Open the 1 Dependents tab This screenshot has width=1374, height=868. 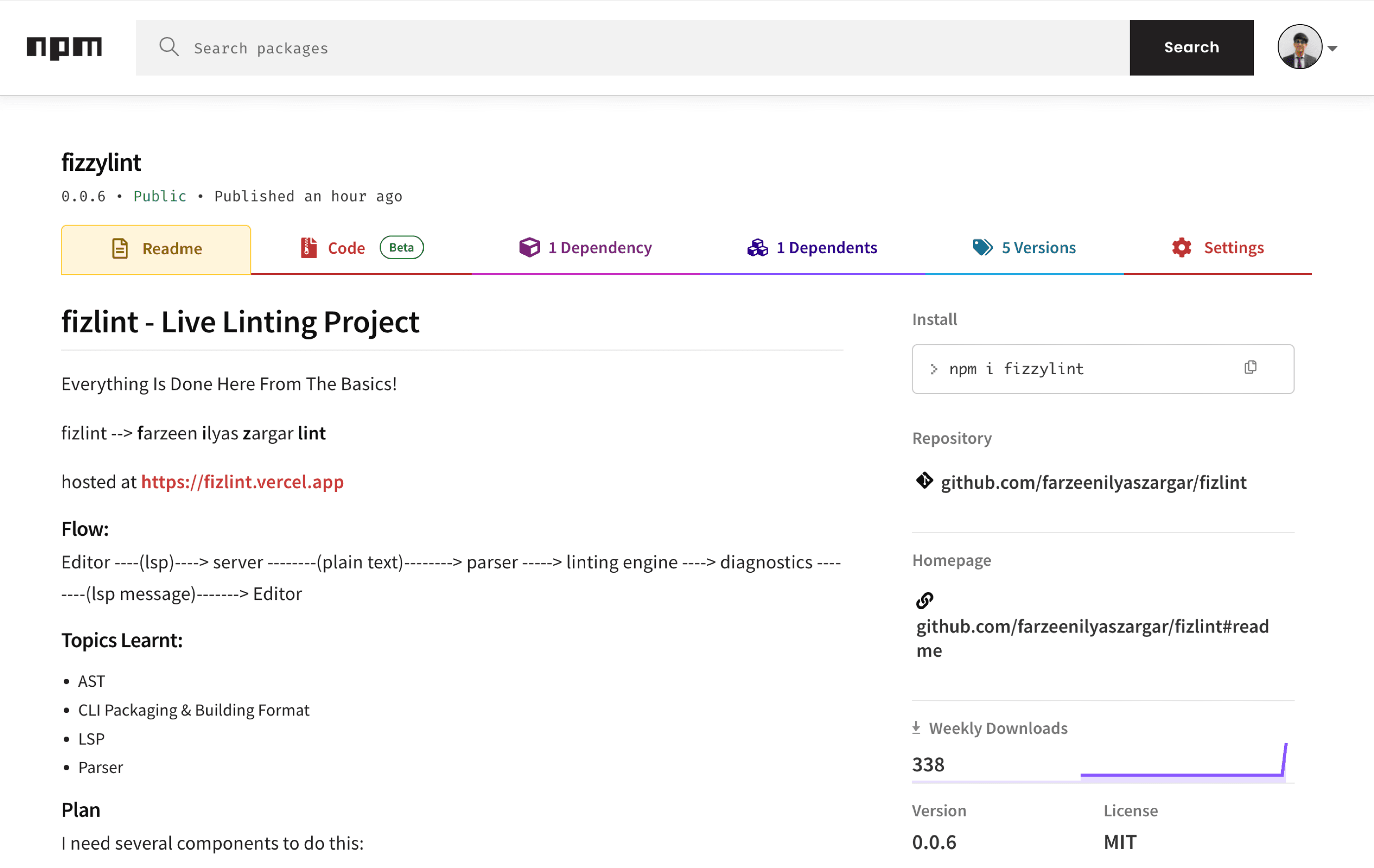pyautogui.click(x=826, y=247)
